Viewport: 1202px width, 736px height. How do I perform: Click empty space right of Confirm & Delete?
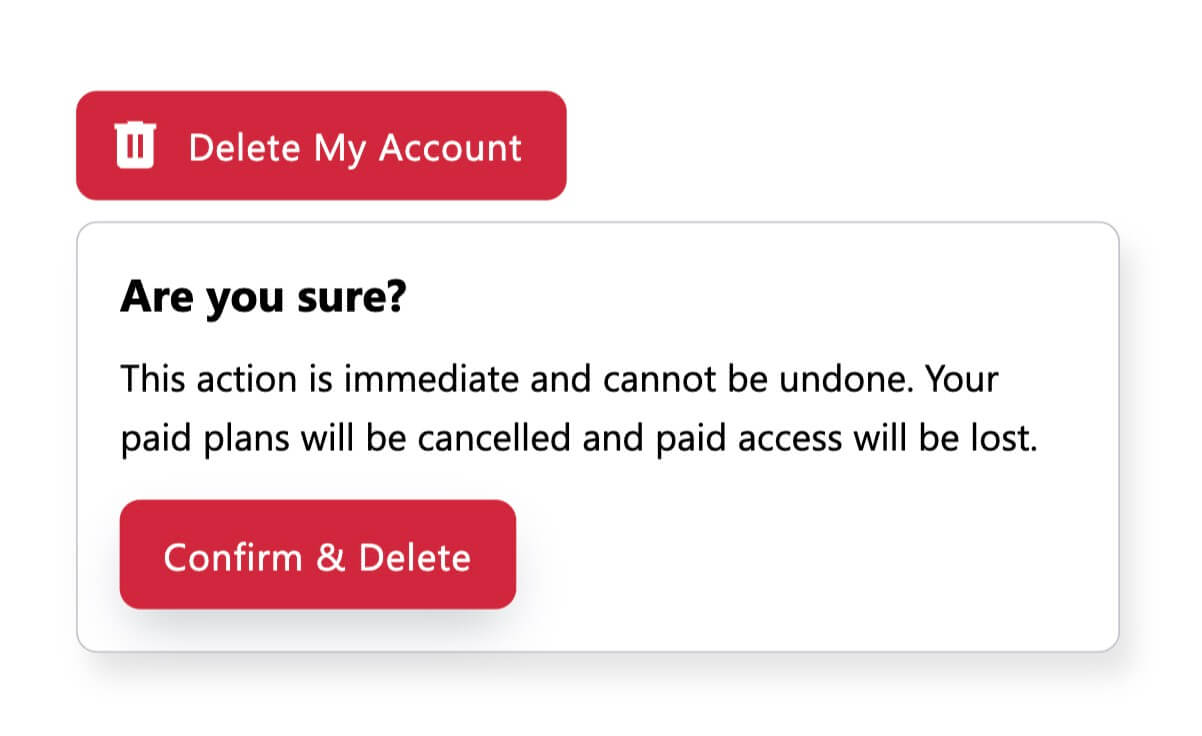point(800,555)
